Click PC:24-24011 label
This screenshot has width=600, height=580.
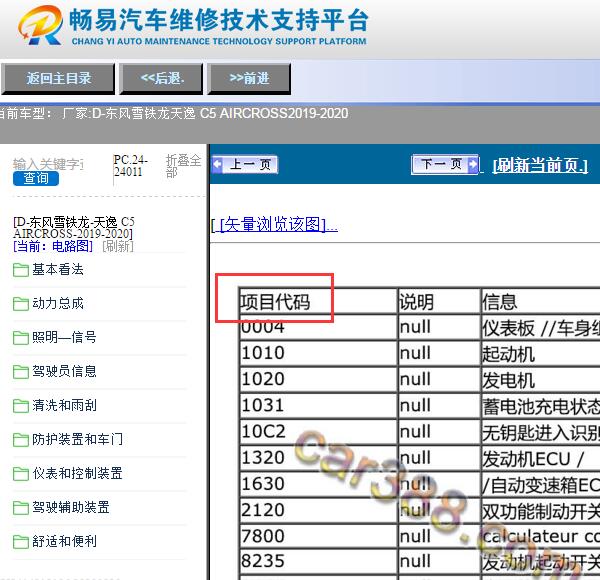click(130, 166)
